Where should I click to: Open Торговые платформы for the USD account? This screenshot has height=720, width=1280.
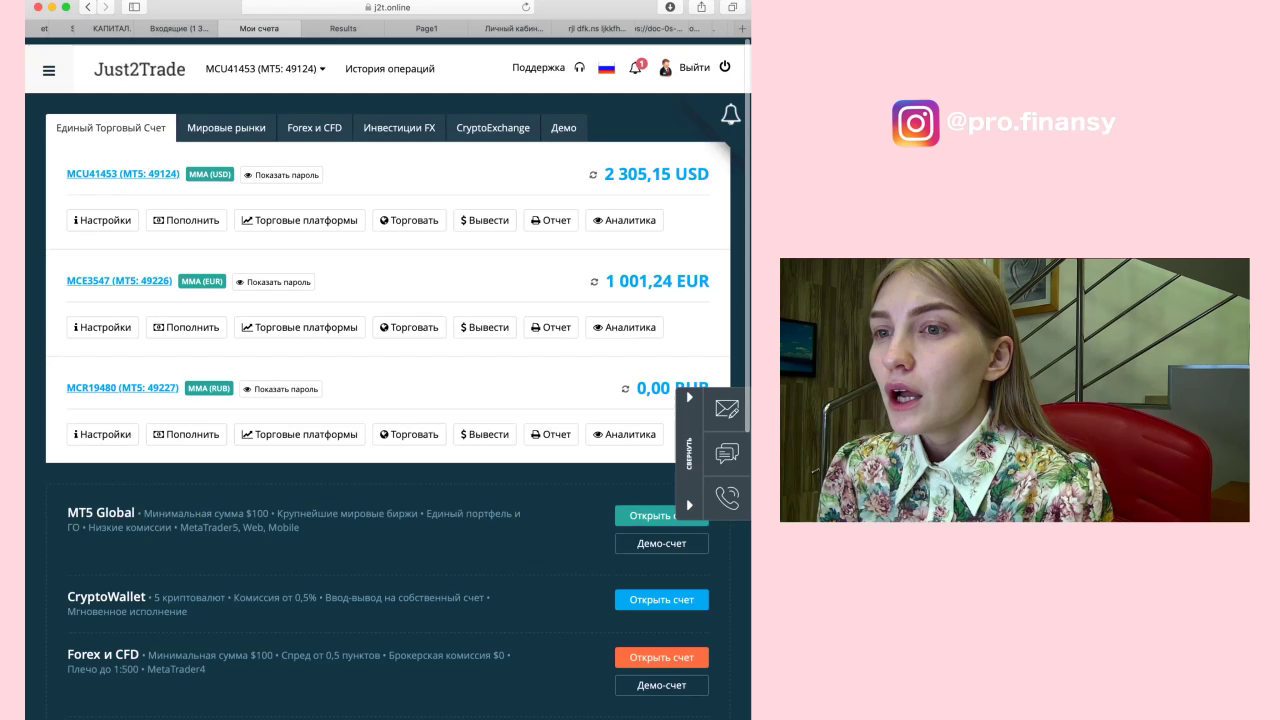coord(300,220)
